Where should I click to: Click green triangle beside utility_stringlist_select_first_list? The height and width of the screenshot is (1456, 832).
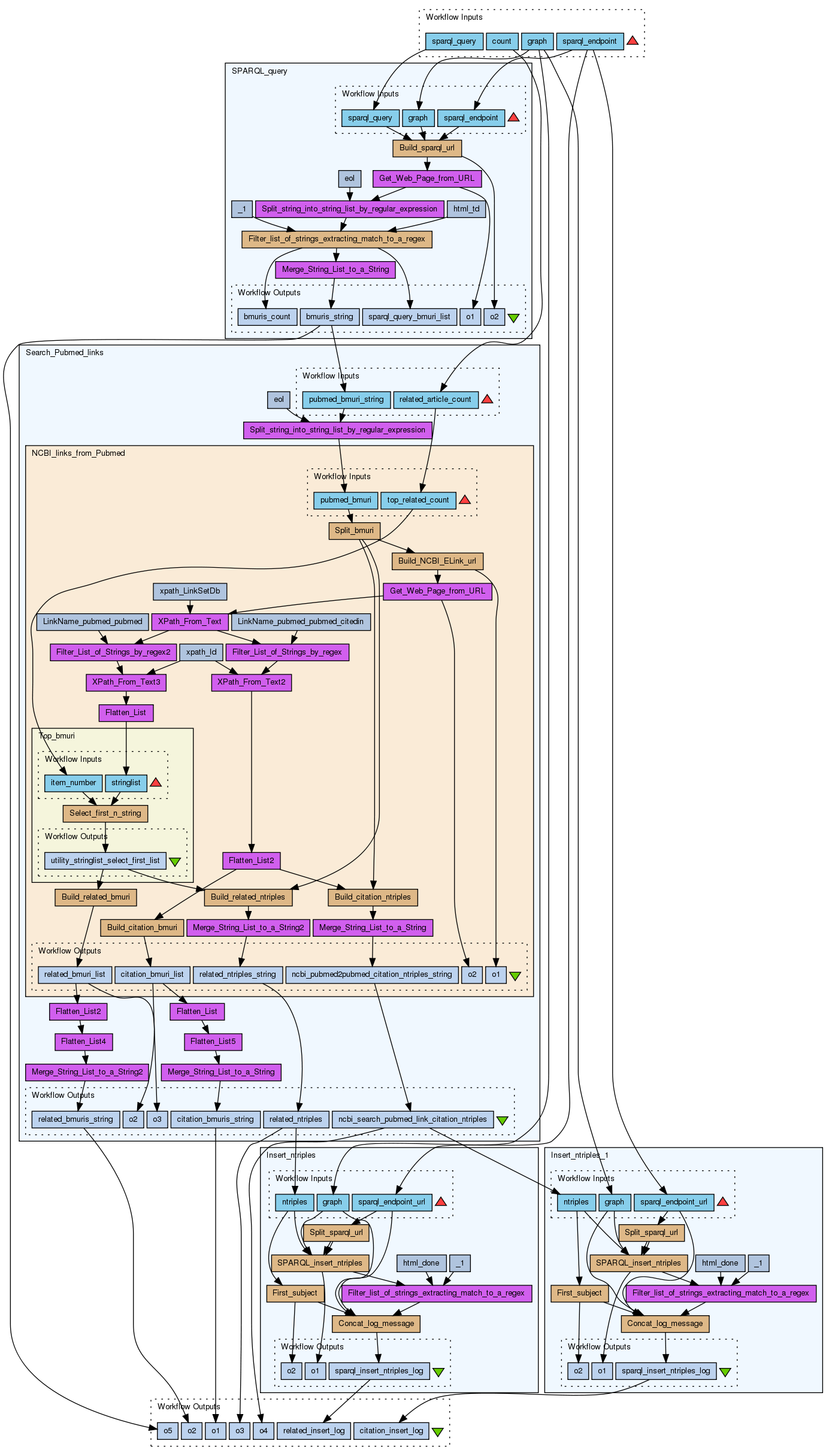(x=175, y=861)
